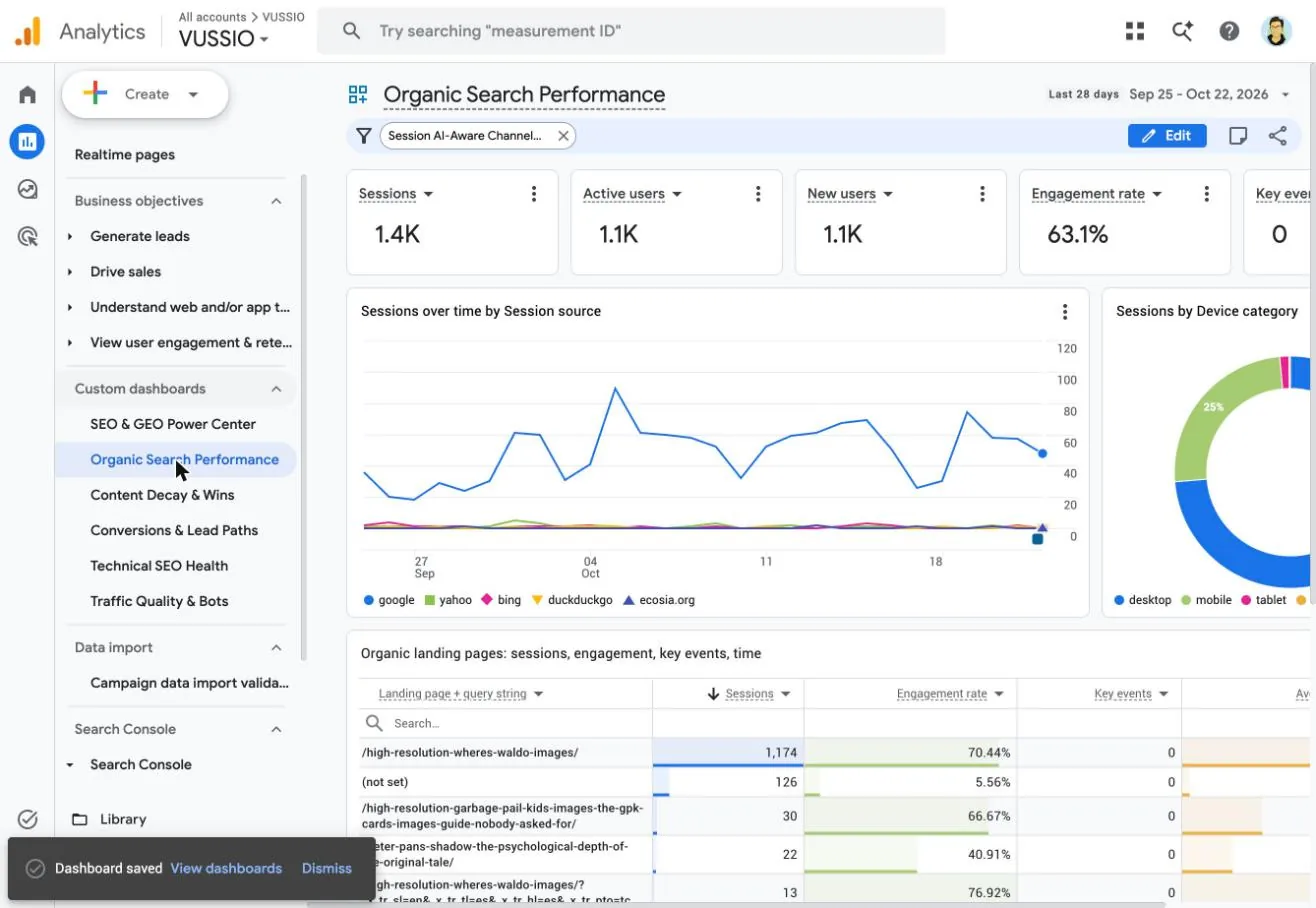1316x908 pixels.
Task: Open the Create dropdown button
Action: tap(145, 95)
